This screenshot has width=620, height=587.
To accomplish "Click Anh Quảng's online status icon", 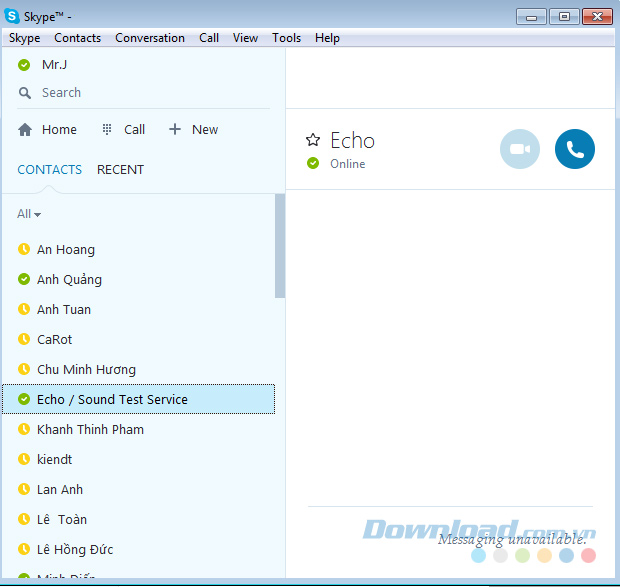I will click(x=24, y=279).
